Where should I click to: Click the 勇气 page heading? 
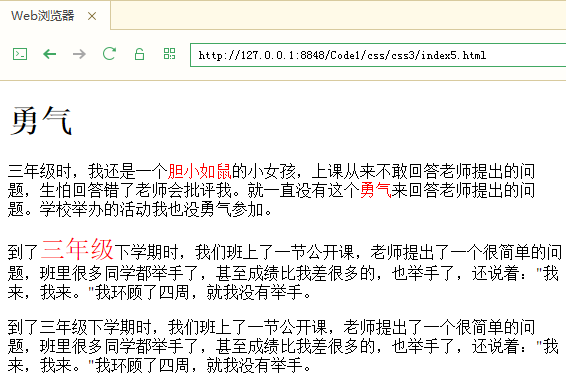41,121
